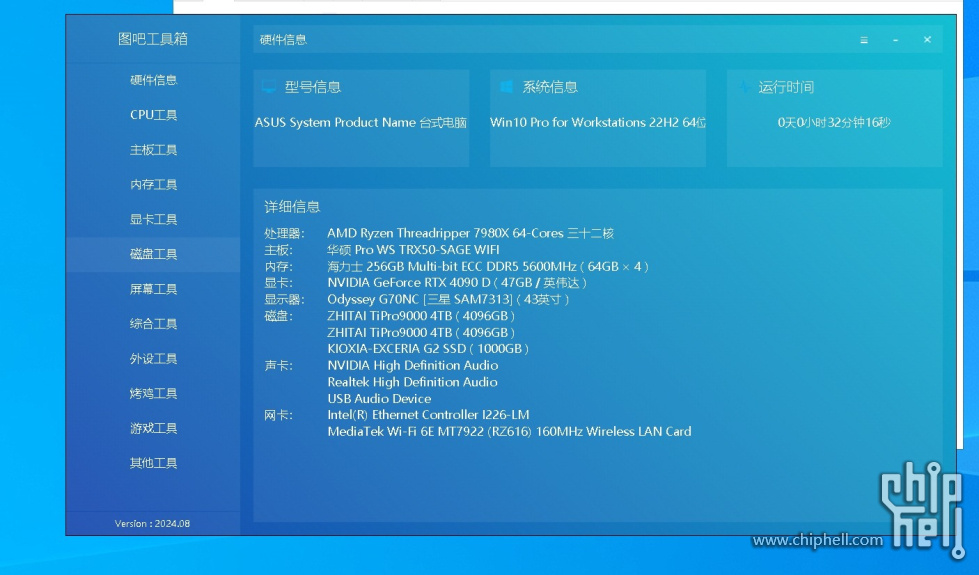Go to 内存工具 section
This screenshot has width=979, height=575.
(x=154, y=184)
